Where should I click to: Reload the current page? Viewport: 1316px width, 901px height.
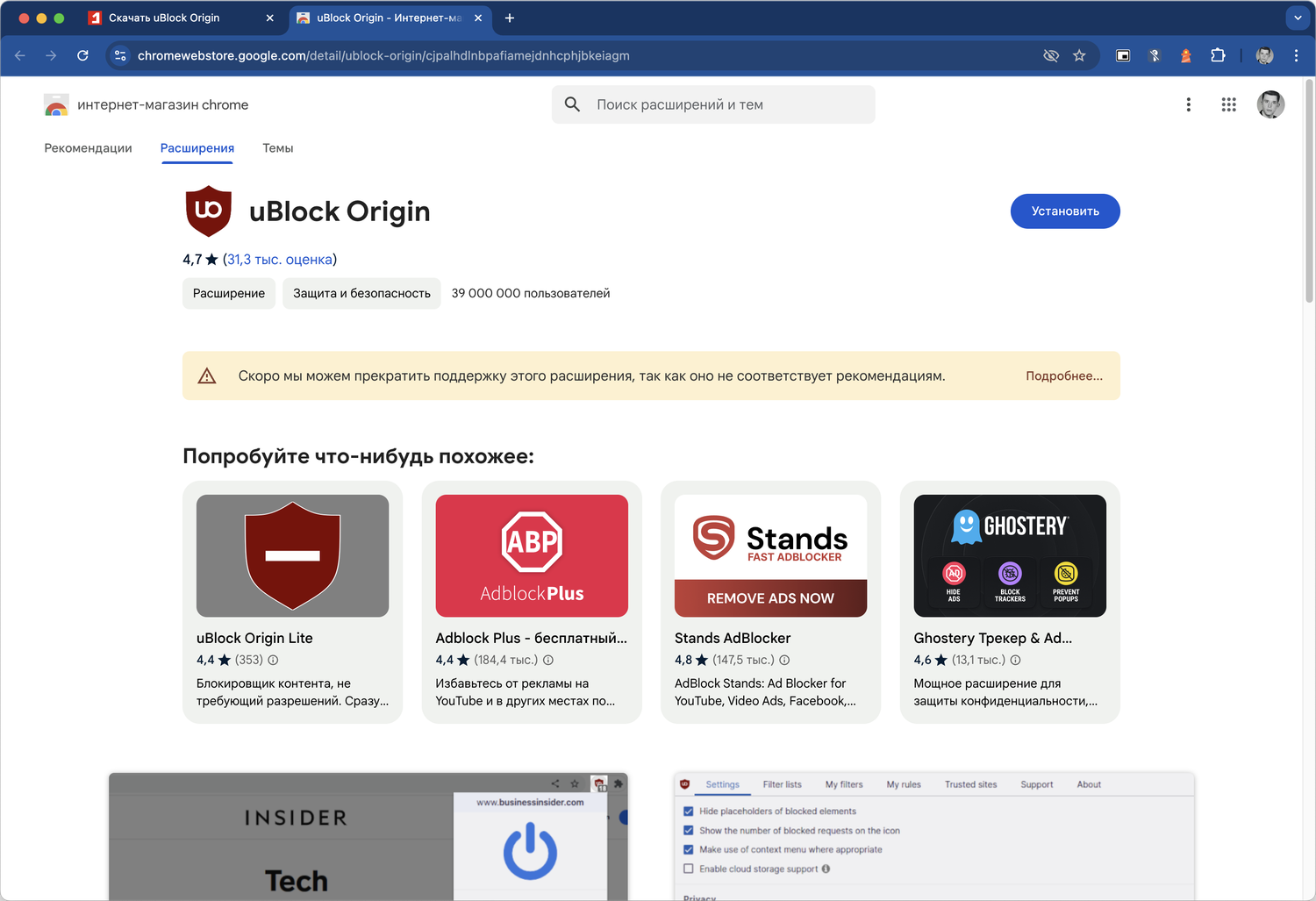[82, 55]
